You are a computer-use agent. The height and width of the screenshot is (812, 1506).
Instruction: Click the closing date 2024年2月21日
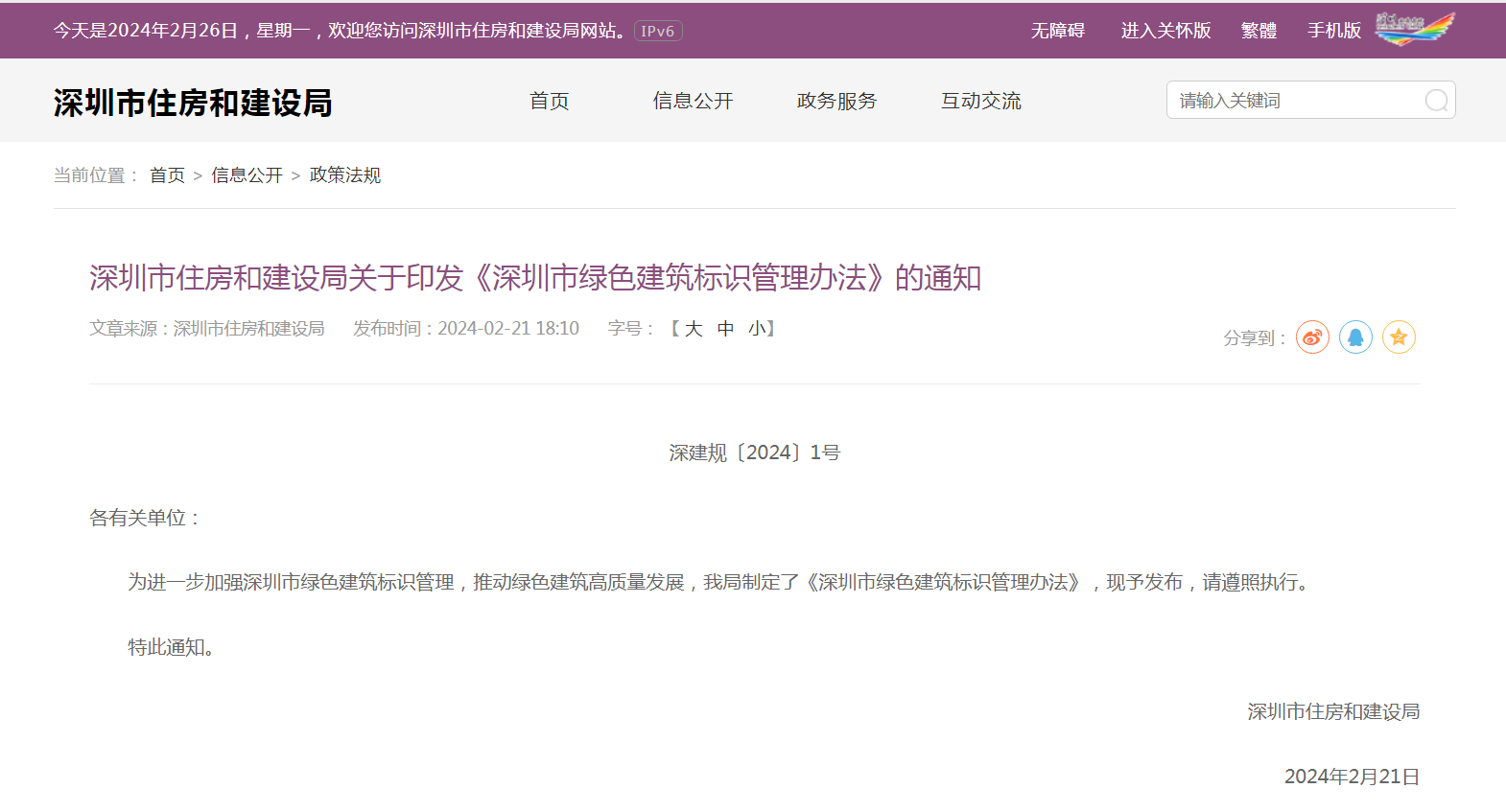(x=1353, y=777)
